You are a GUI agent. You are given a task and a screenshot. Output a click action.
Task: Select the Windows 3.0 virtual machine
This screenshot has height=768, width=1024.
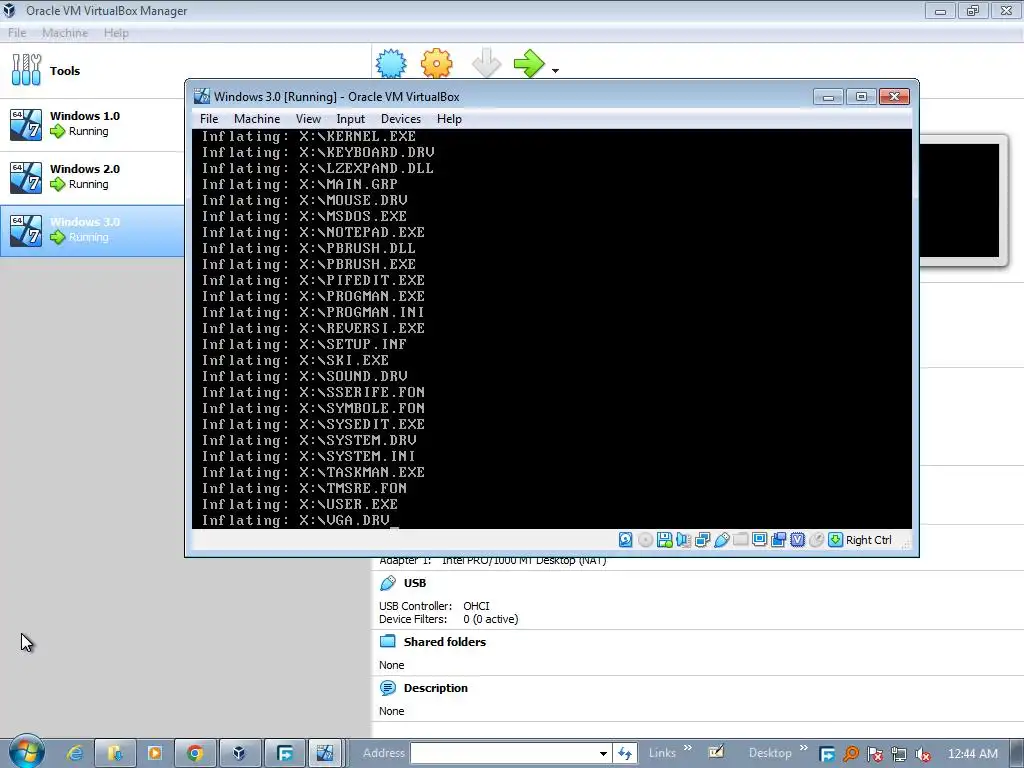point(92,231)
